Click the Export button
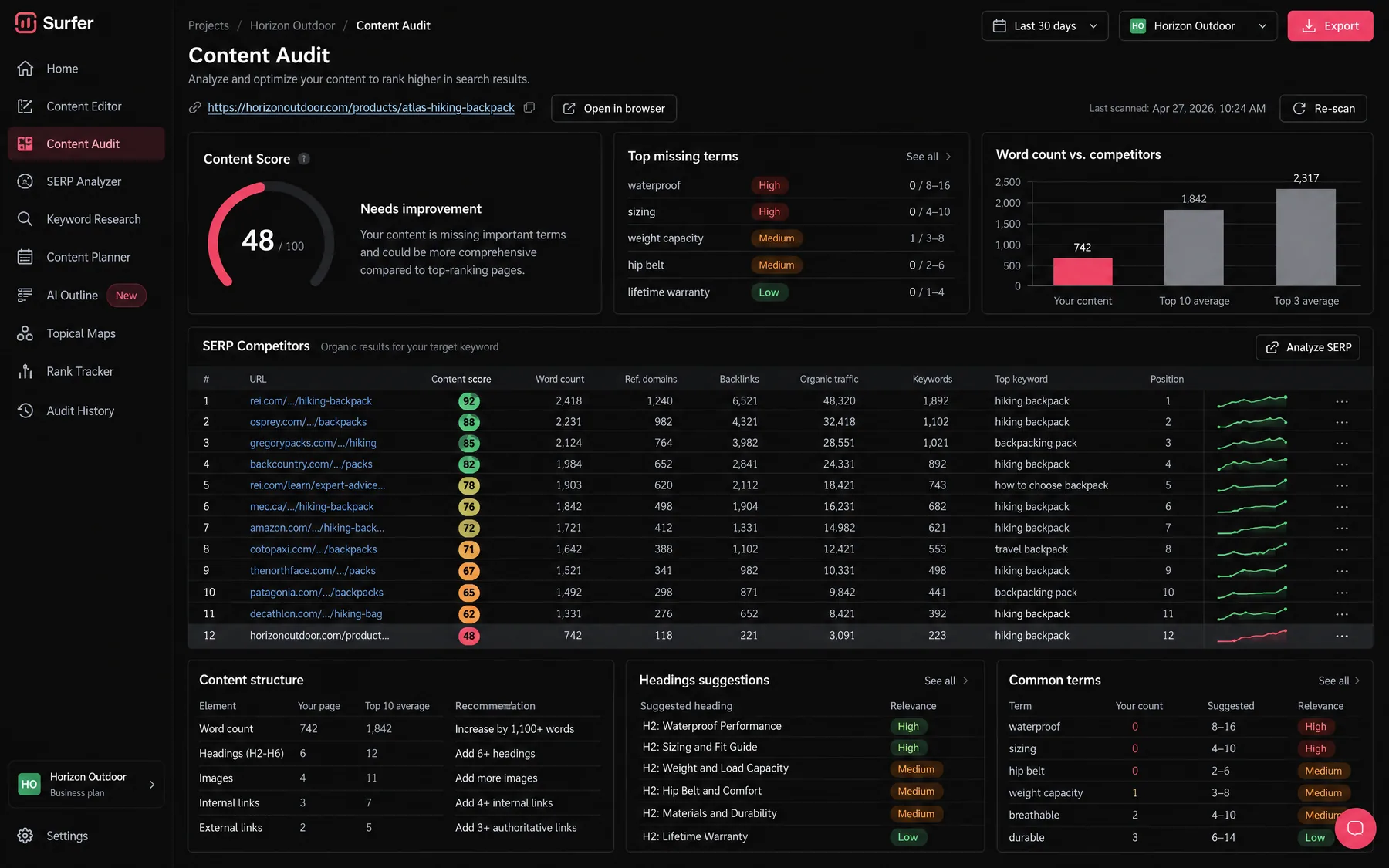The height and width of the screenshot is (868, 1389). click(x=1330, y=26)
